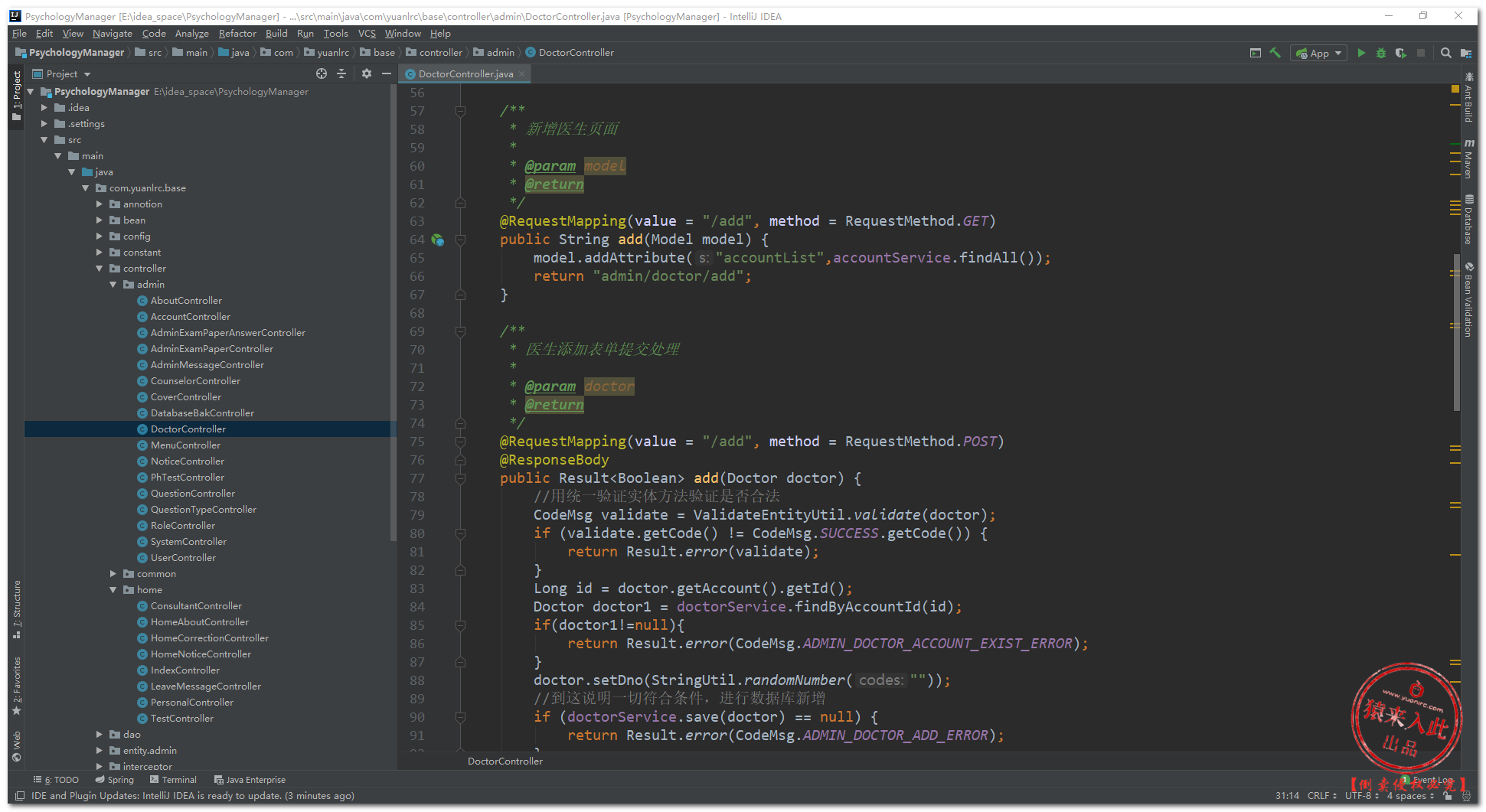Collapse the home folder in project tree
Screen dimensions: 1486x812
click(x=113, y=590)
